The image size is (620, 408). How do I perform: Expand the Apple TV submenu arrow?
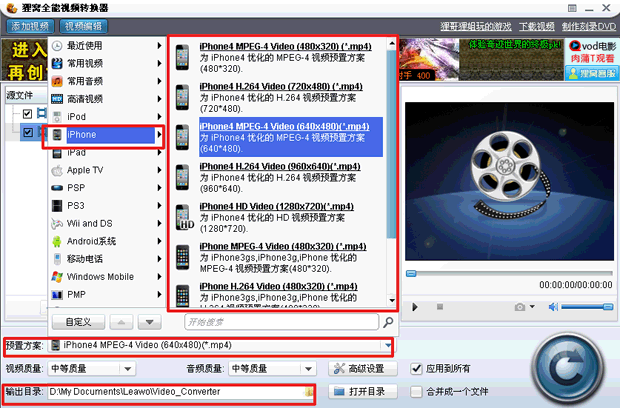coord(159,170)
